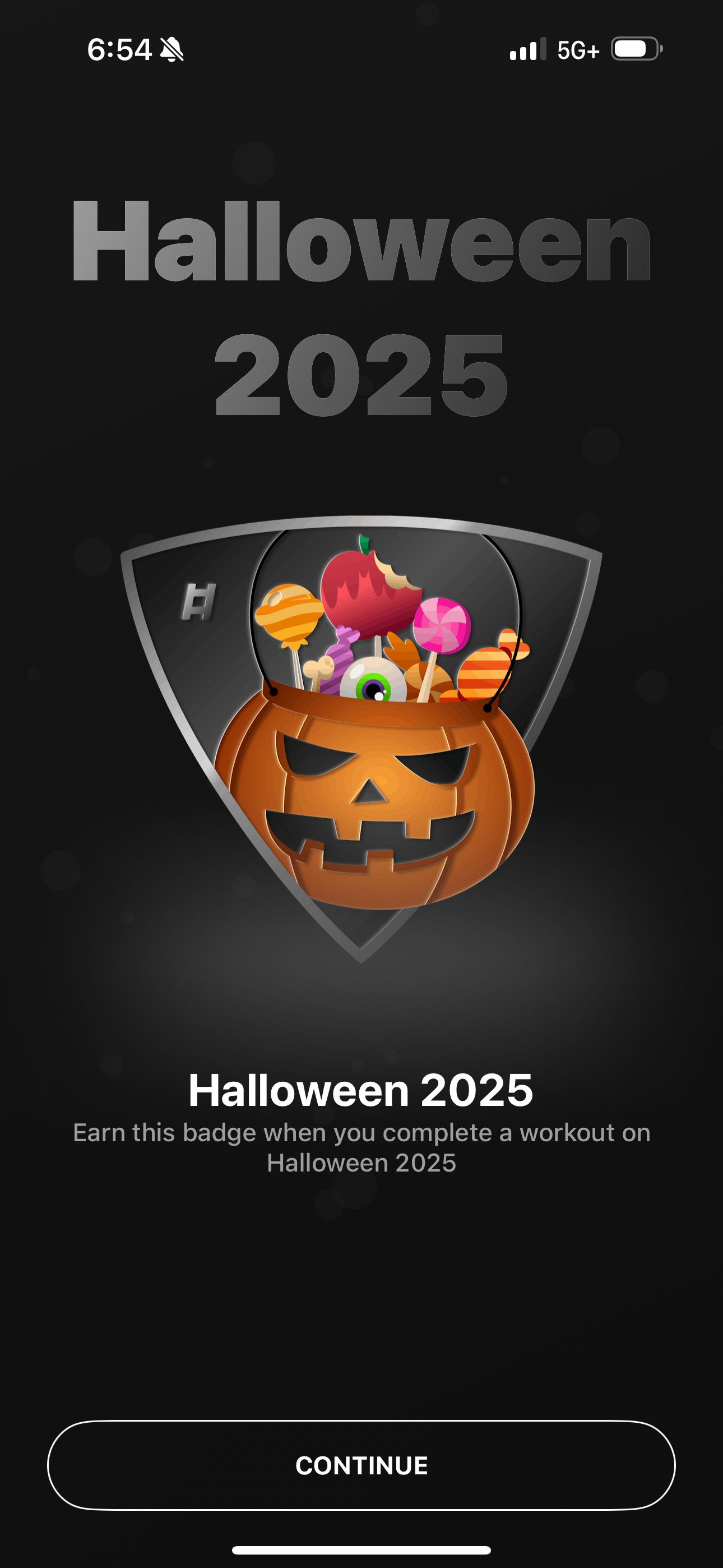Tap the battery indicator icon
This screenshot has width=723, height=1568.
pyautogui.click(x=637, y=49)
